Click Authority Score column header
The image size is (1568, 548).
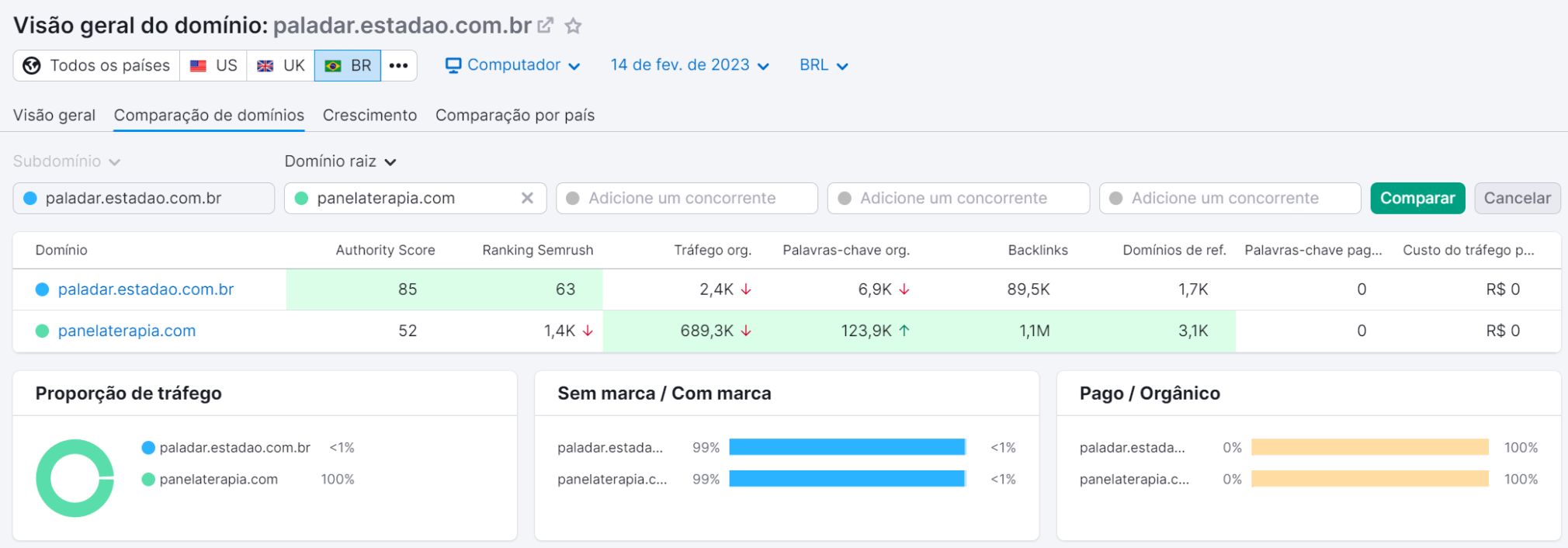(385, 250)
